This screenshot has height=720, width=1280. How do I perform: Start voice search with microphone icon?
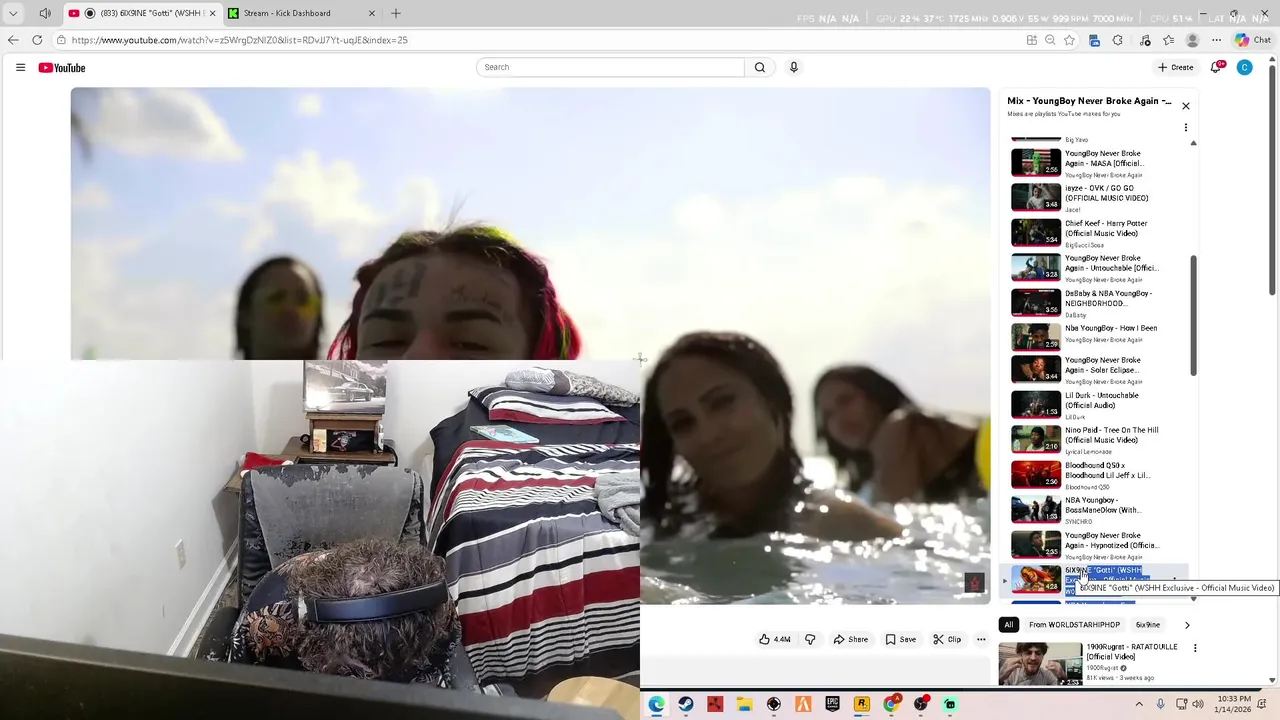(x=794, y=67)
